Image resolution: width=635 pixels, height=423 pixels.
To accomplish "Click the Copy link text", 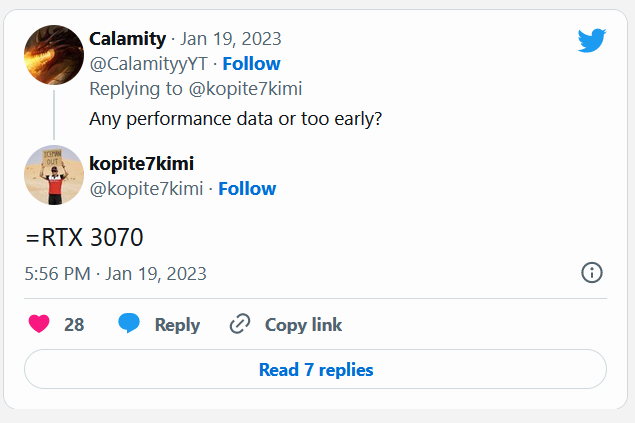I will tap(303, 325).
